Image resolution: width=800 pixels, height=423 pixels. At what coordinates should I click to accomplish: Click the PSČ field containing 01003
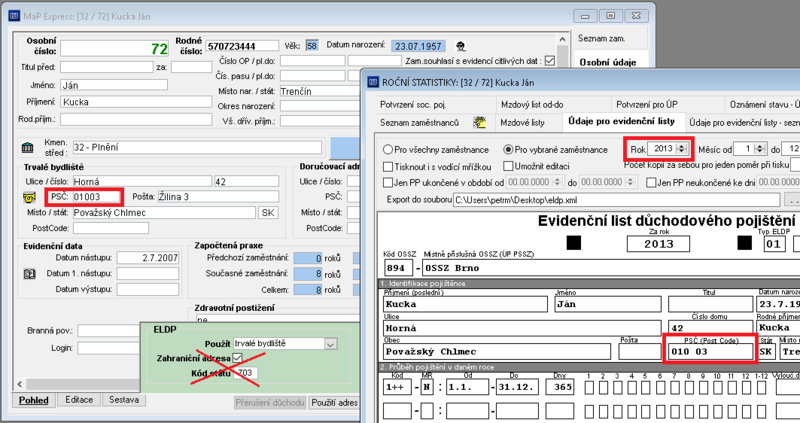[x=96, y=197]
